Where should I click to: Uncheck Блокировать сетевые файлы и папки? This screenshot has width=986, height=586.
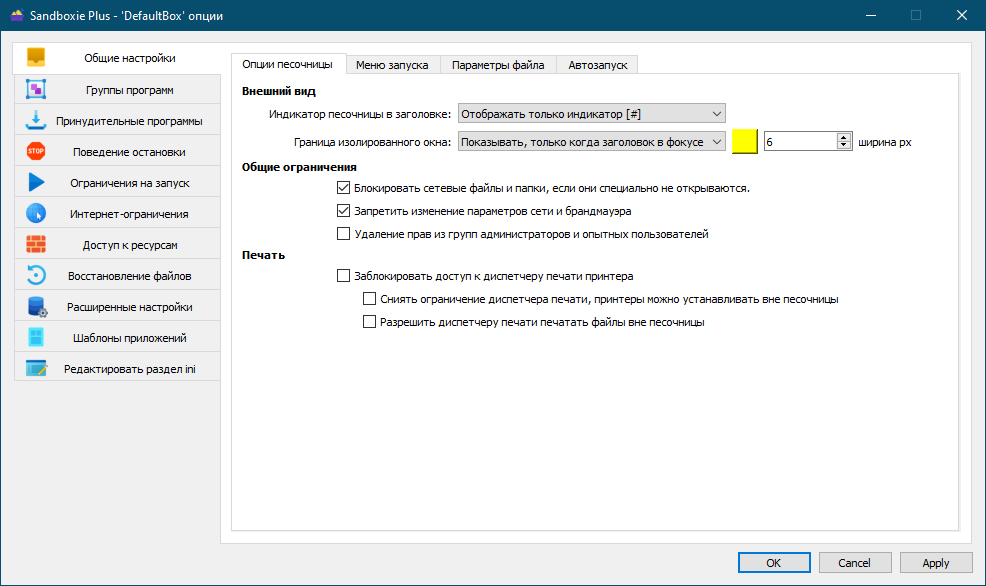pos(343,187)
